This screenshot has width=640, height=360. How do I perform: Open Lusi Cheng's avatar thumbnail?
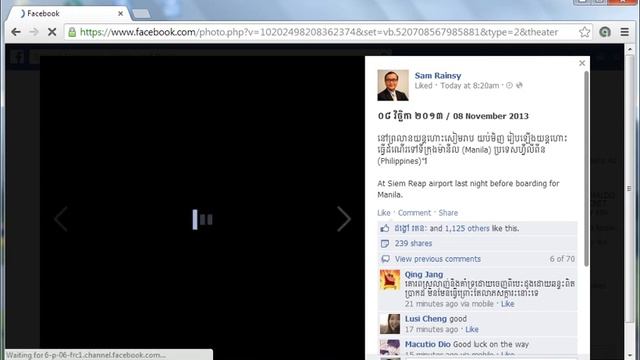(x=390, y=324)
